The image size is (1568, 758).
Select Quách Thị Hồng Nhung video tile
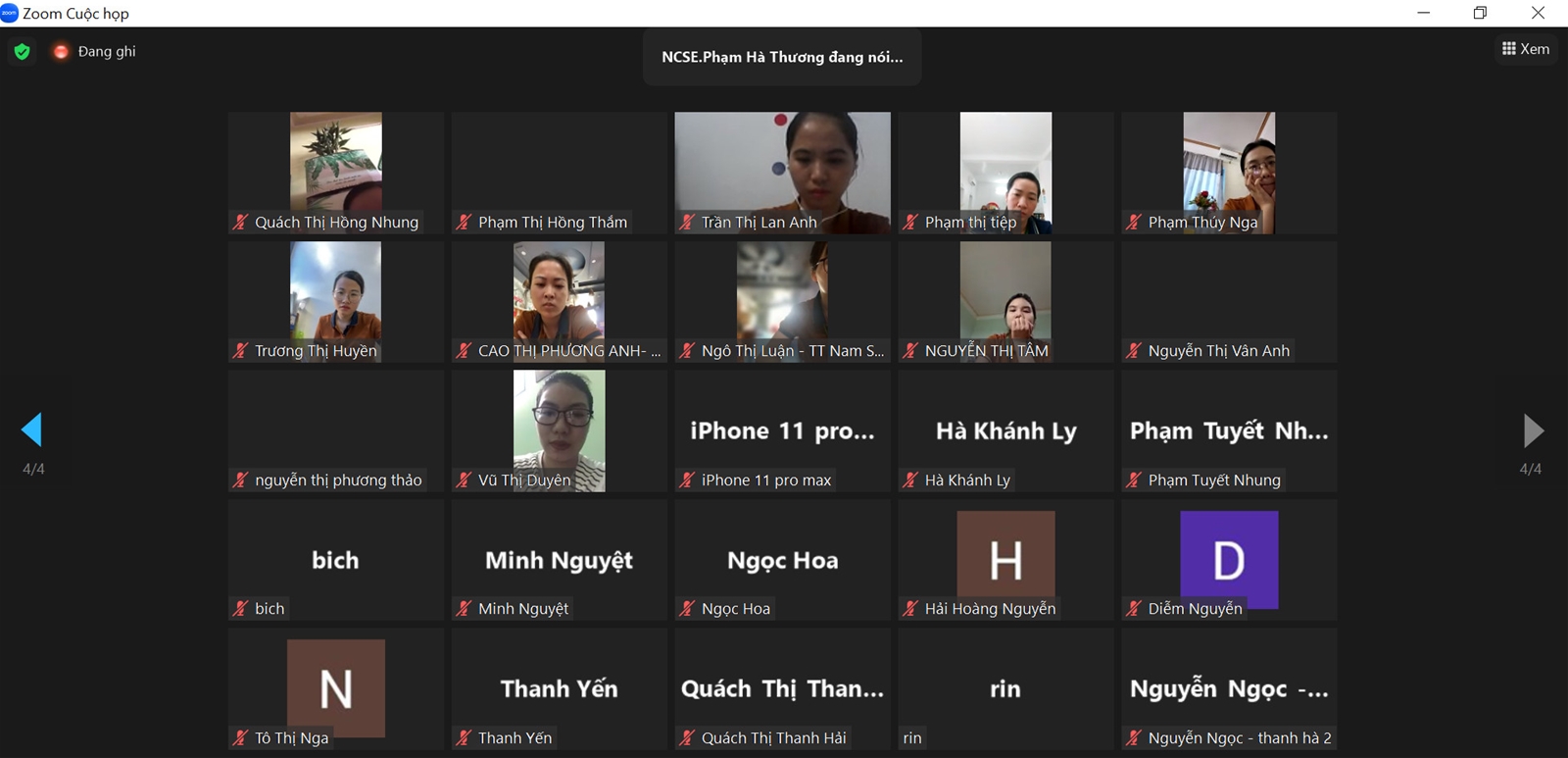point(336,173)
